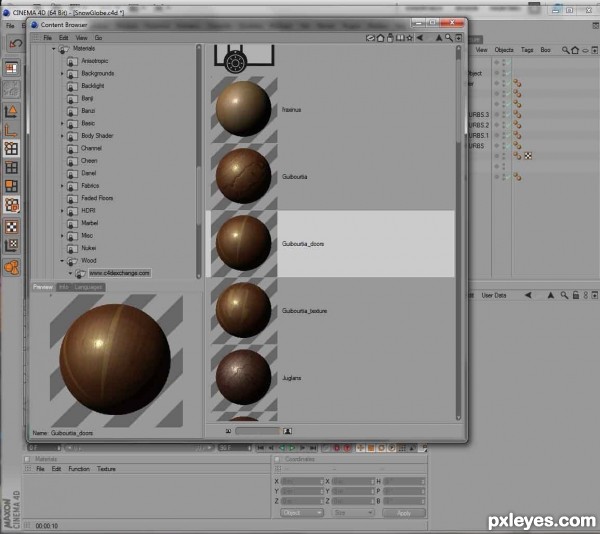Select www.c4dexchange.com tree item
600x534 pixels.
(119, 273)
